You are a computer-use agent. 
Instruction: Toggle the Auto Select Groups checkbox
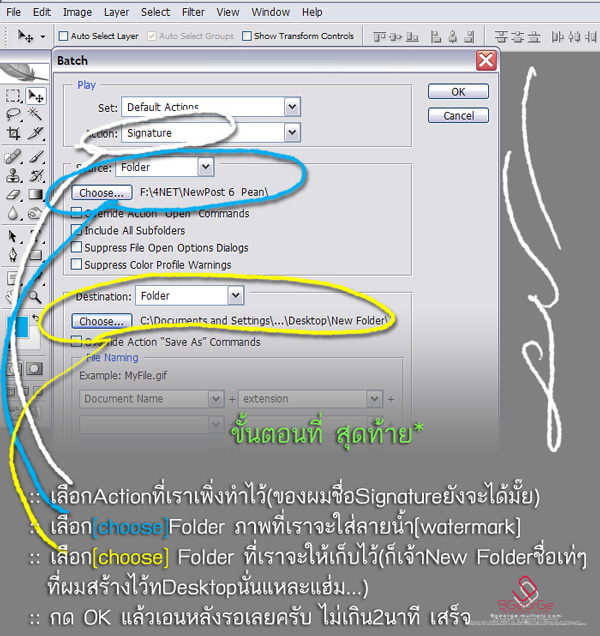(x=152, y=36)
